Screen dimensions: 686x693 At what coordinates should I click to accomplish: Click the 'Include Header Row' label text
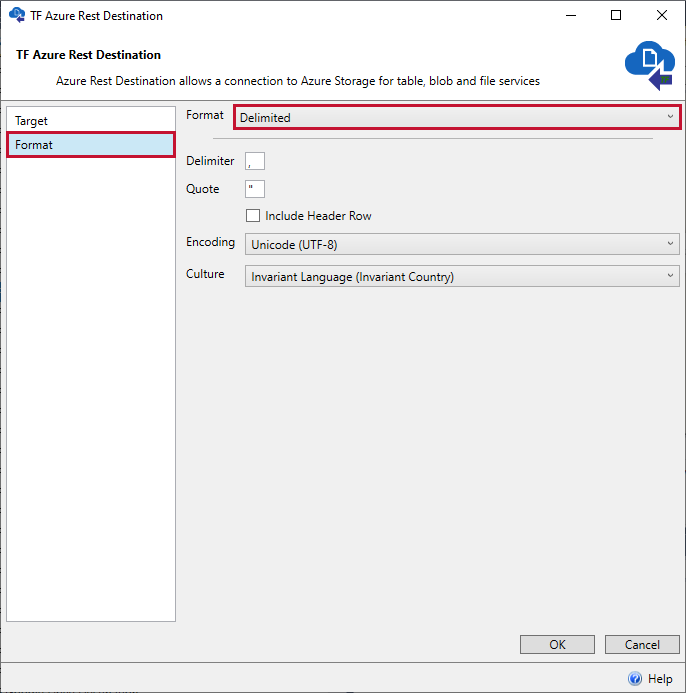318,216
